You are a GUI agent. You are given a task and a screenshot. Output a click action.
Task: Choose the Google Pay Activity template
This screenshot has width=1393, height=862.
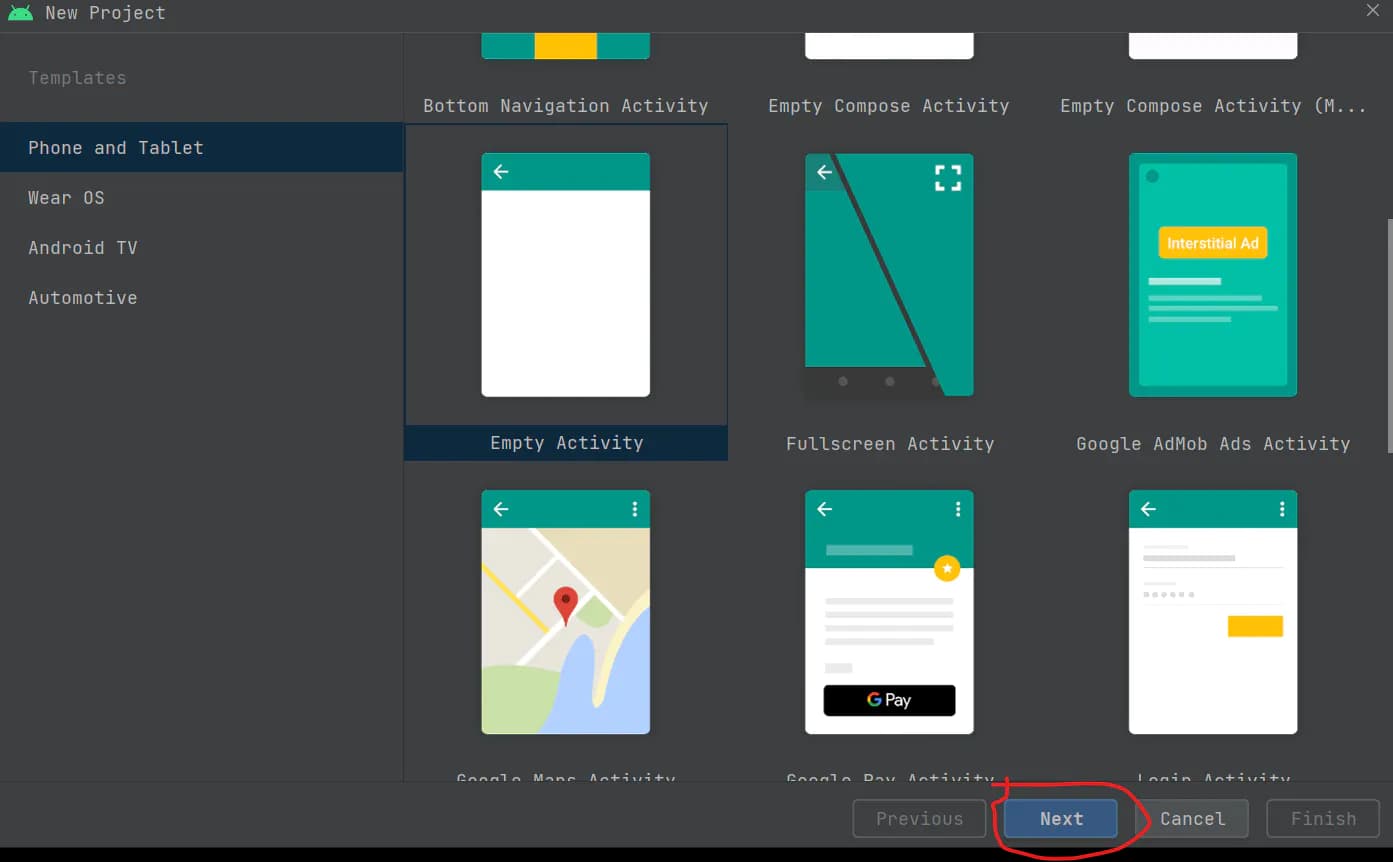[x=888, y=612]
